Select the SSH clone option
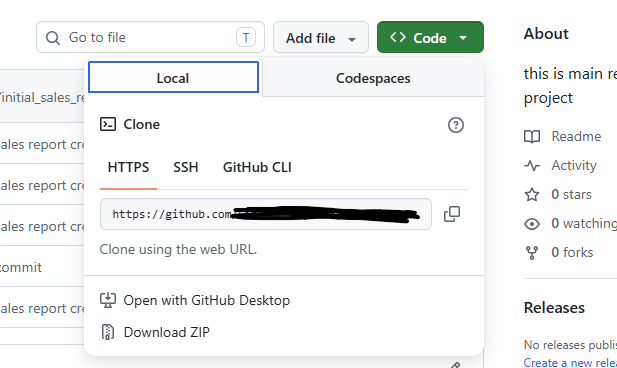The width and height of the screenshot is (617, 368). [x=186, y=168]
